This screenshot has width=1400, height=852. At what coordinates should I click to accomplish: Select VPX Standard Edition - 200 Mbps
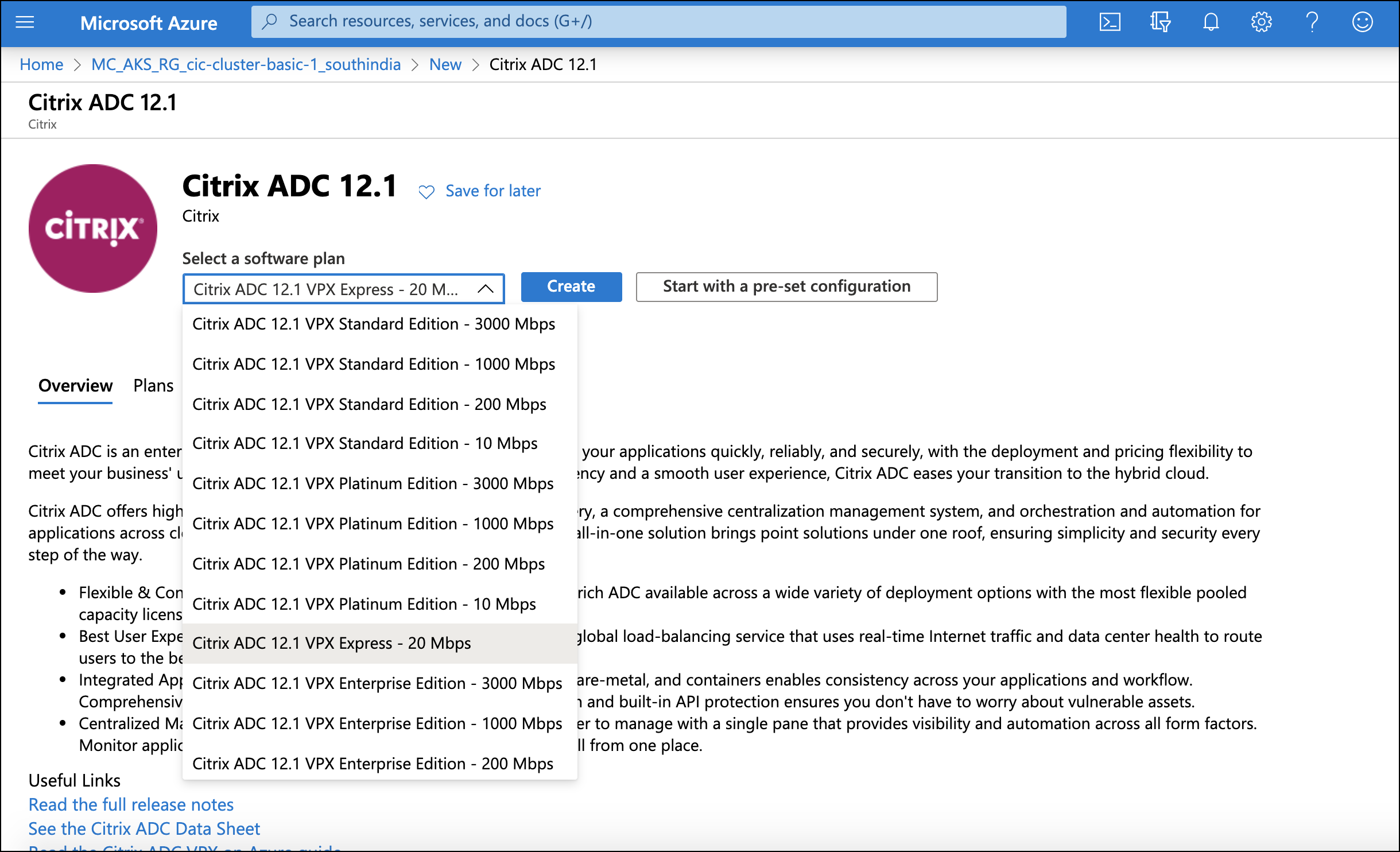379,404
